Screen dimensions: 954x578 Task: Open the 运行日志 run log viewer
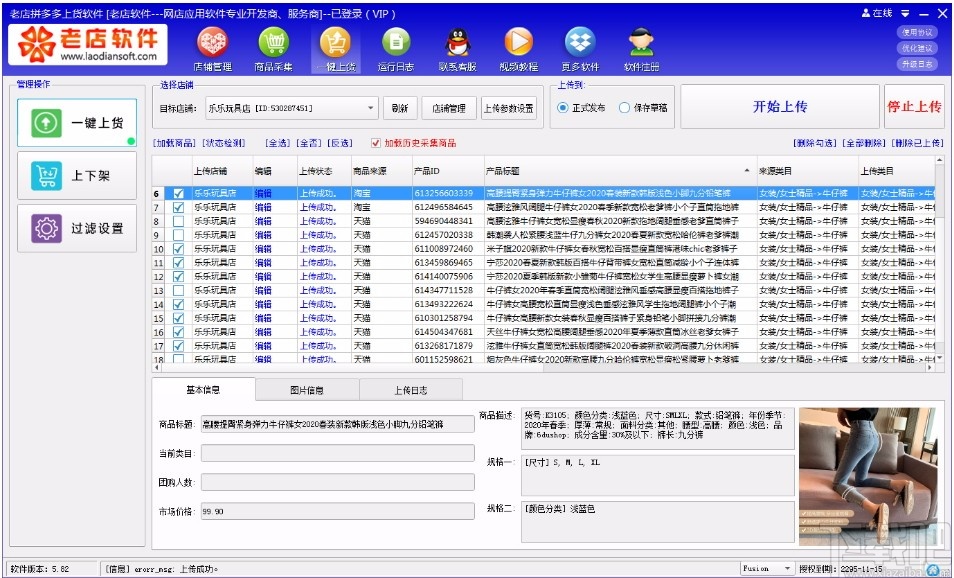(396, 45)
